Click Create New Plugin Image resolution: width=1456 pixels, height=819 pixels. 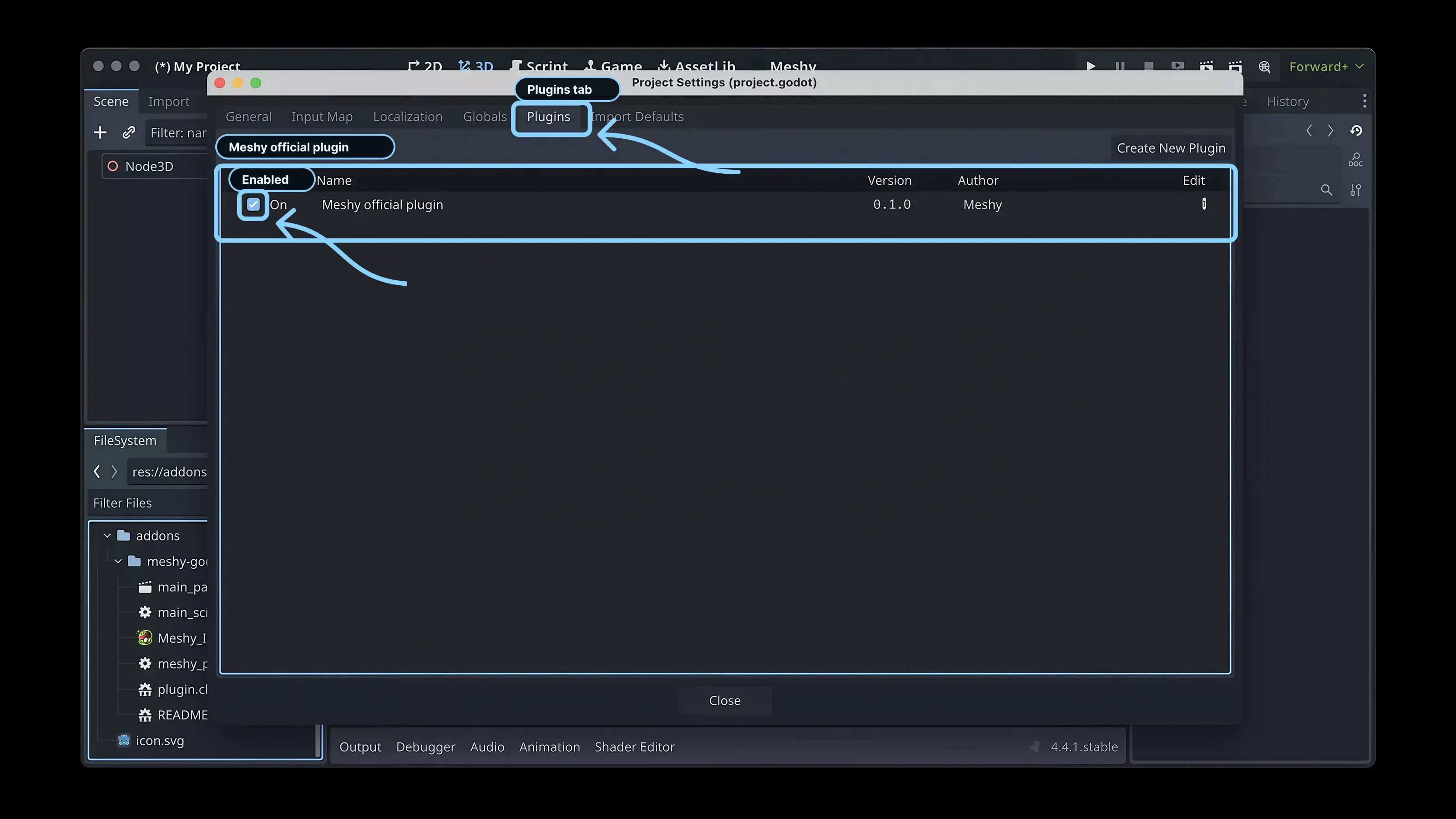(1171, 148)
